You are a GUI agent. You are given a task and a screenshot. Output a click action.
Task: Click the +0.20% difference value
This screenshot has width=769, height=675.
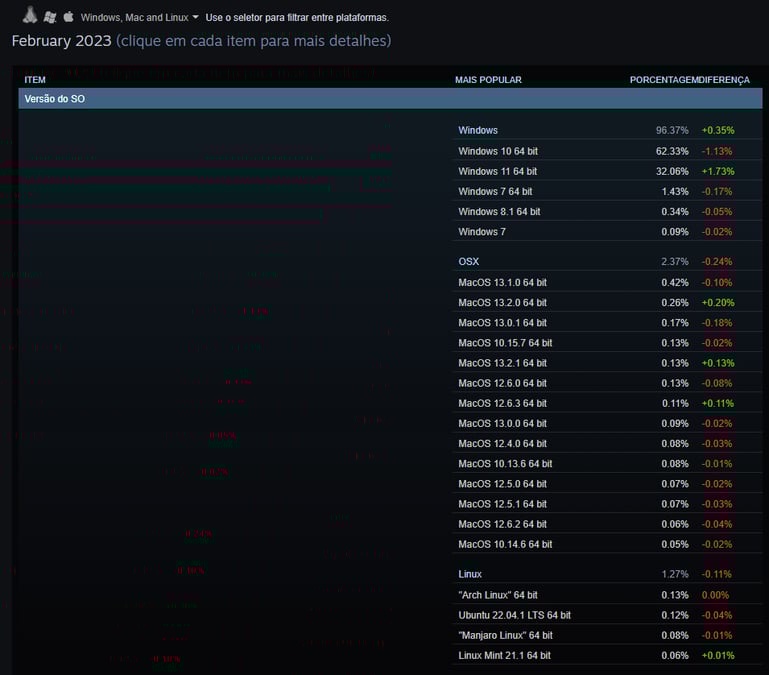718,303
